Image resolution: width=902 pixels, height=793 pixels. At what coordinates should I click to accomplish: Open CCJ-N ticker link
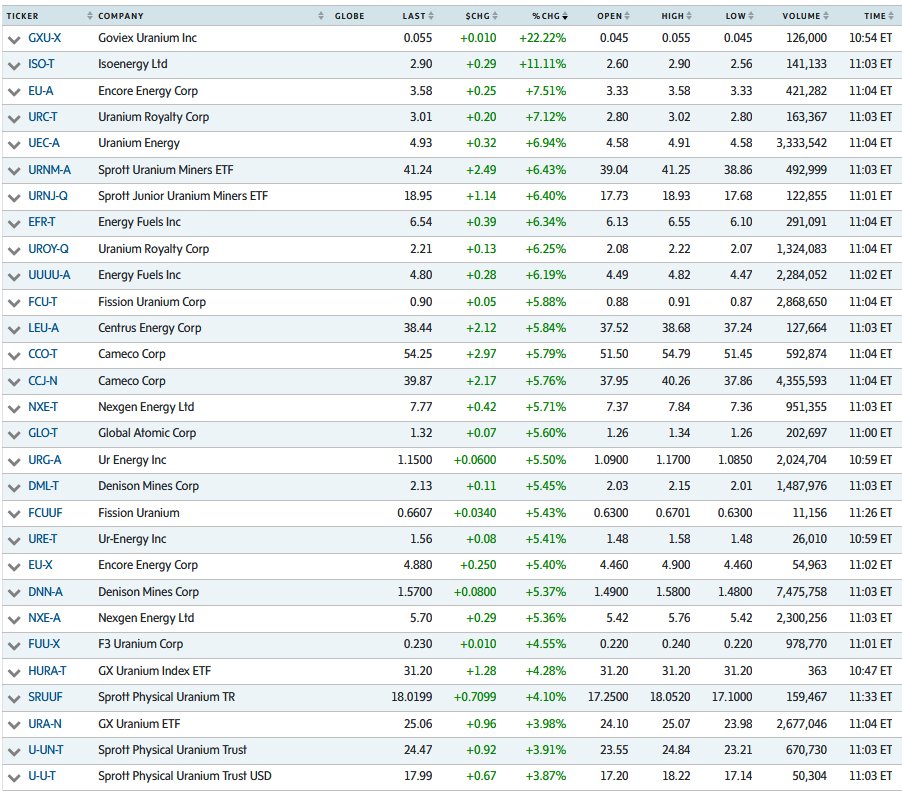click(x=43, y=381)
